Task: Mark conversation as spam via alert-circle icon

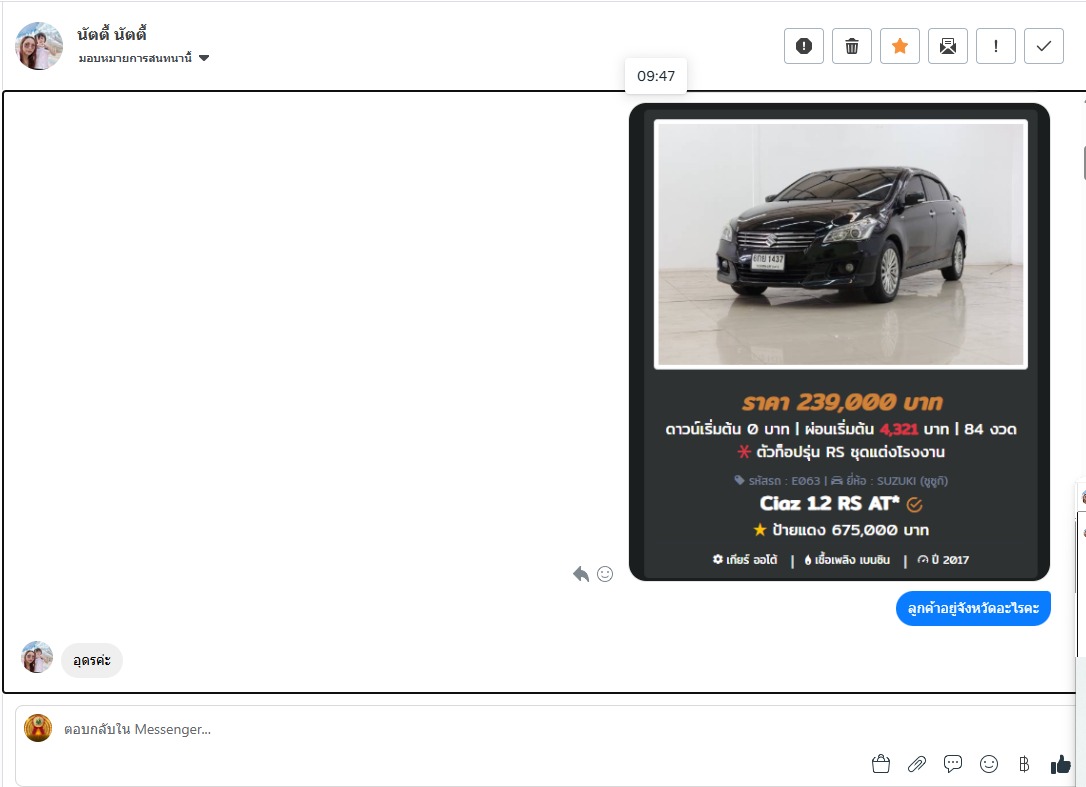Action: tap(803, 46)
